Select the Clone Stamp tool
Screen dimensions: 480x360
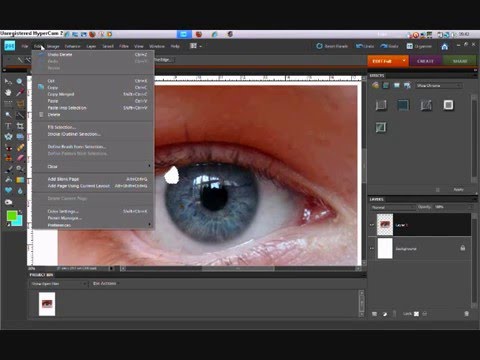(x=8, y=158)
